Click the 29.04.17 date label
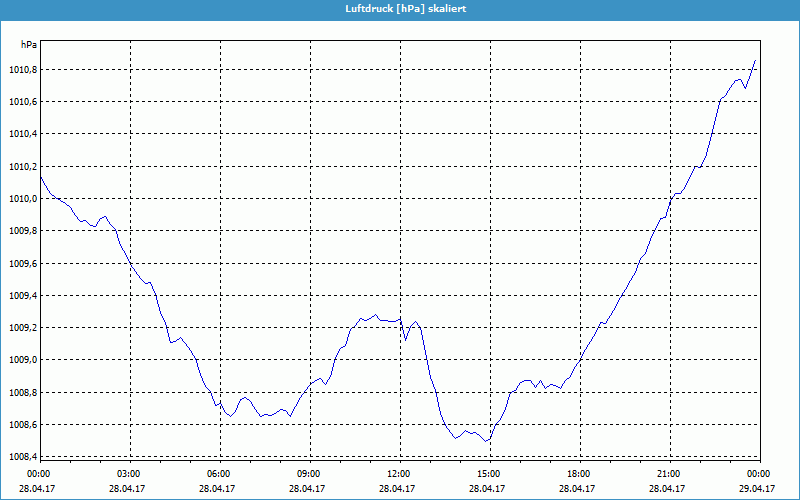Viewport: 800px width, 500px height. pyautogui.click(x=758, y=489)
